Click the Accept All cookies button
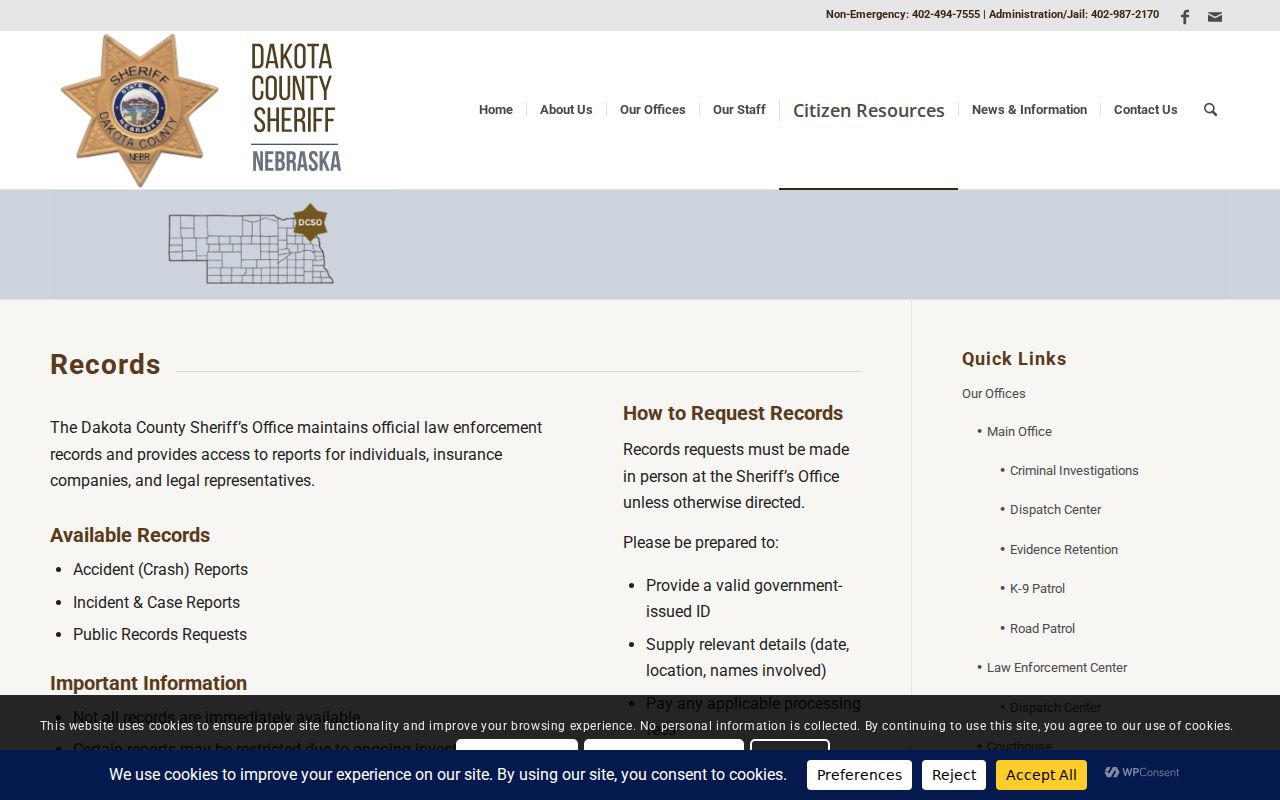Viewport: 1280px width, 800px height. point(1041,775)
